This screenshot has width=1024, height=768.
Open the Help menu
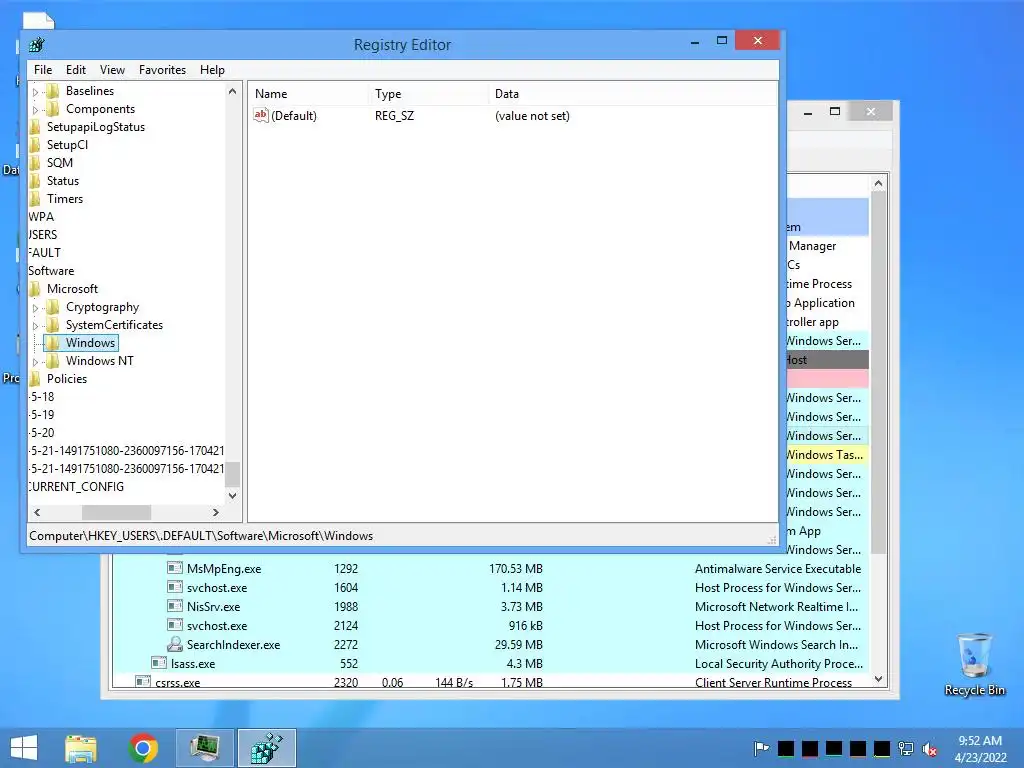[212, 70]
